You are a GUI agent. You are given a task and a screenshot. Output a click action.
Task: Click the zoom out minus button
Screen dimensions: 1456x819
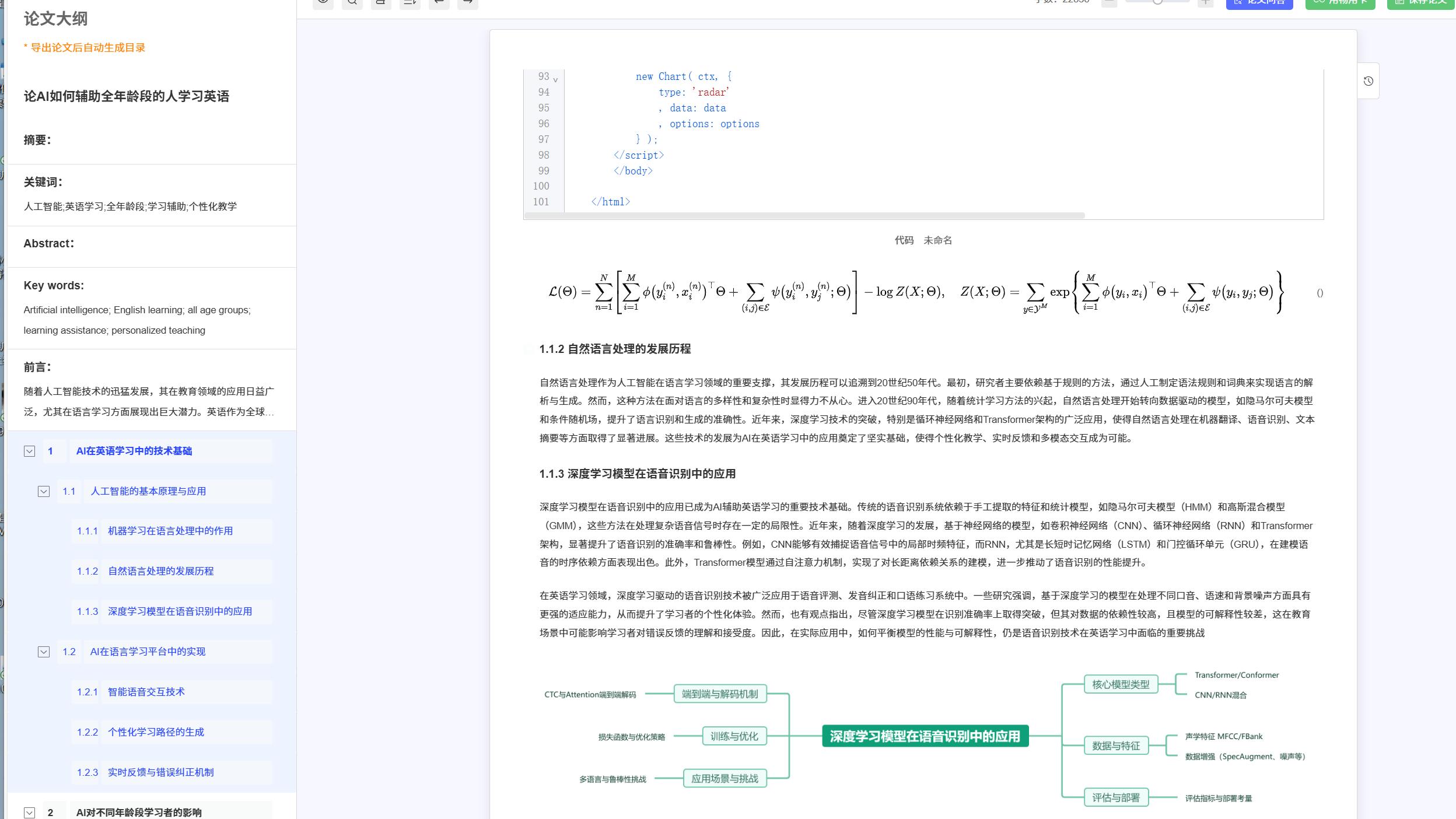tap(1109, 3)
